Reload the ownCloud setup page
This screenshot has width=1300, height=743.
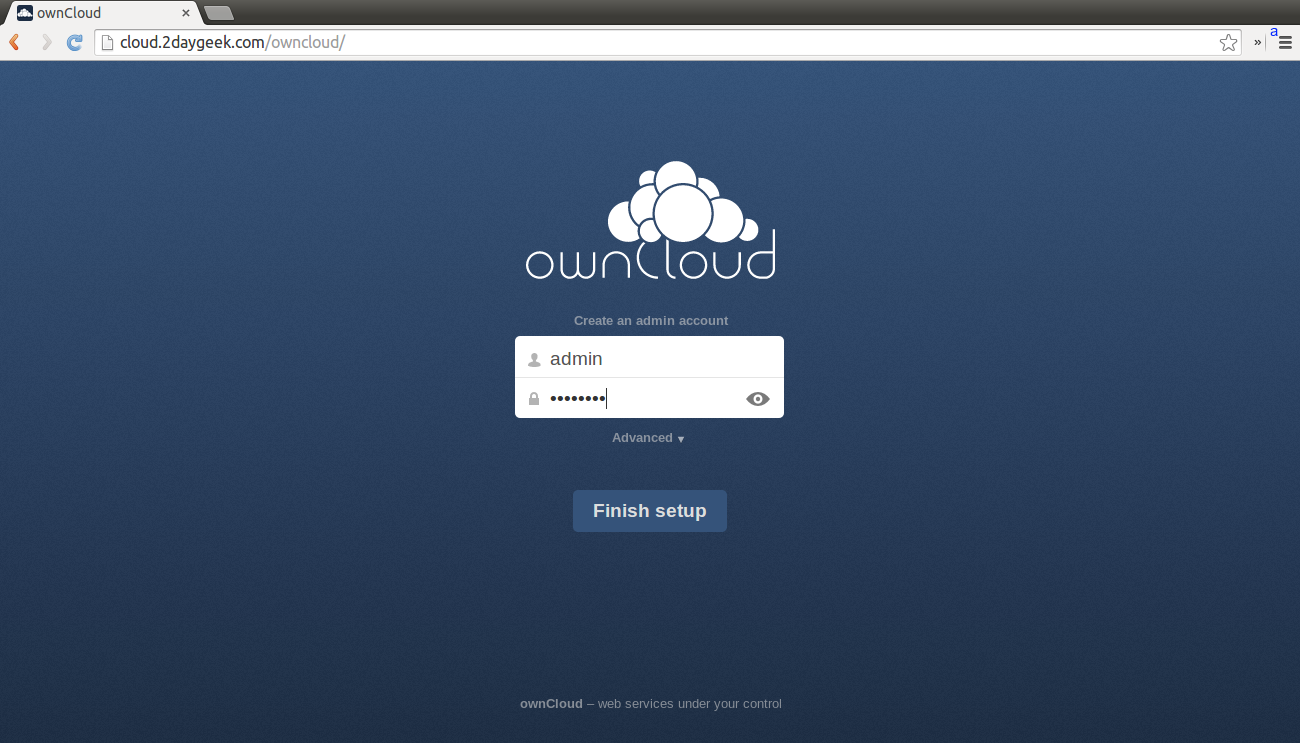point(74,42)
